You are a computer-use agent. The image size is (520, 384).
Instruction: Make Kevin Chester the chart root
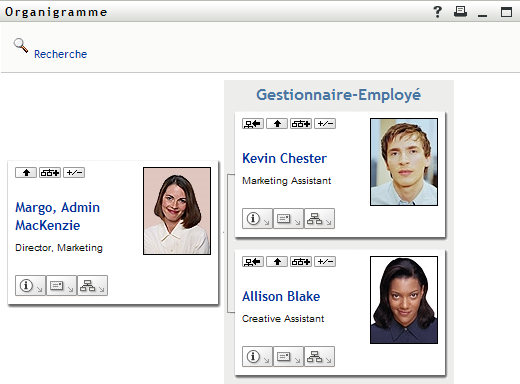(253, 124)
